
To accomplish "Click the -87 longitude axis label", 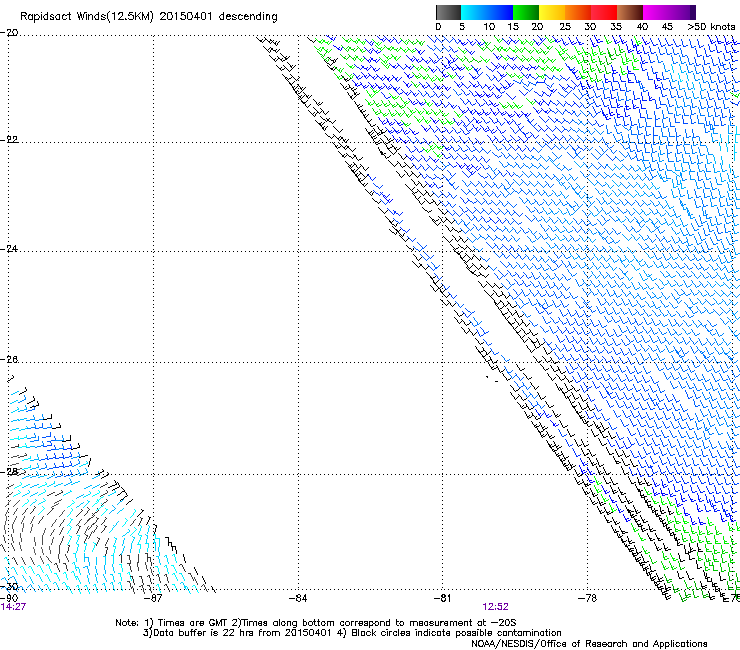I will (x=152, y=598).
